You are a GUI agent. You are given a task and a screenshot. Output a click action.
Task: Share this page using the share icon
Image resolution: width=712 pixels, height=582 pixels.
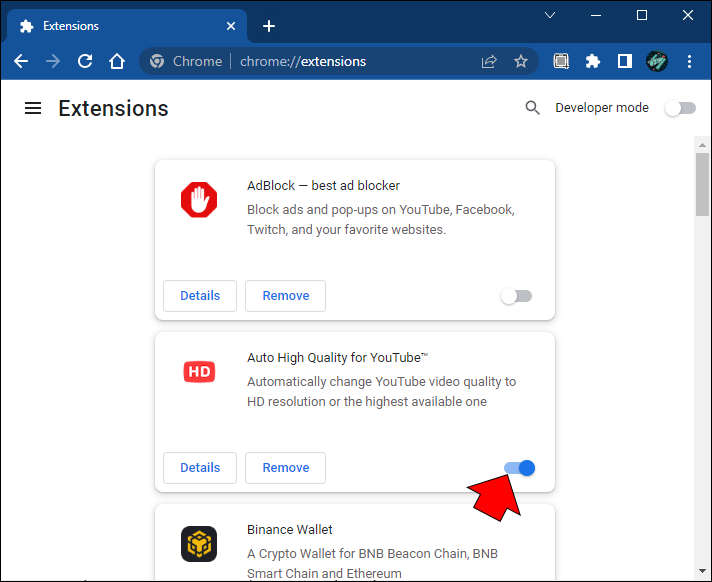click(489, 61)
